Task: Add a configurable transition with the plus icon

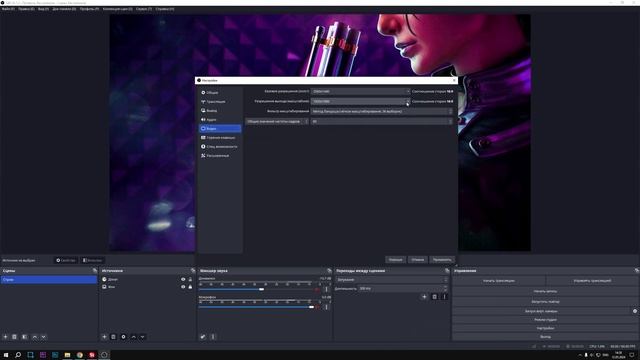Action: coord(424,297)
